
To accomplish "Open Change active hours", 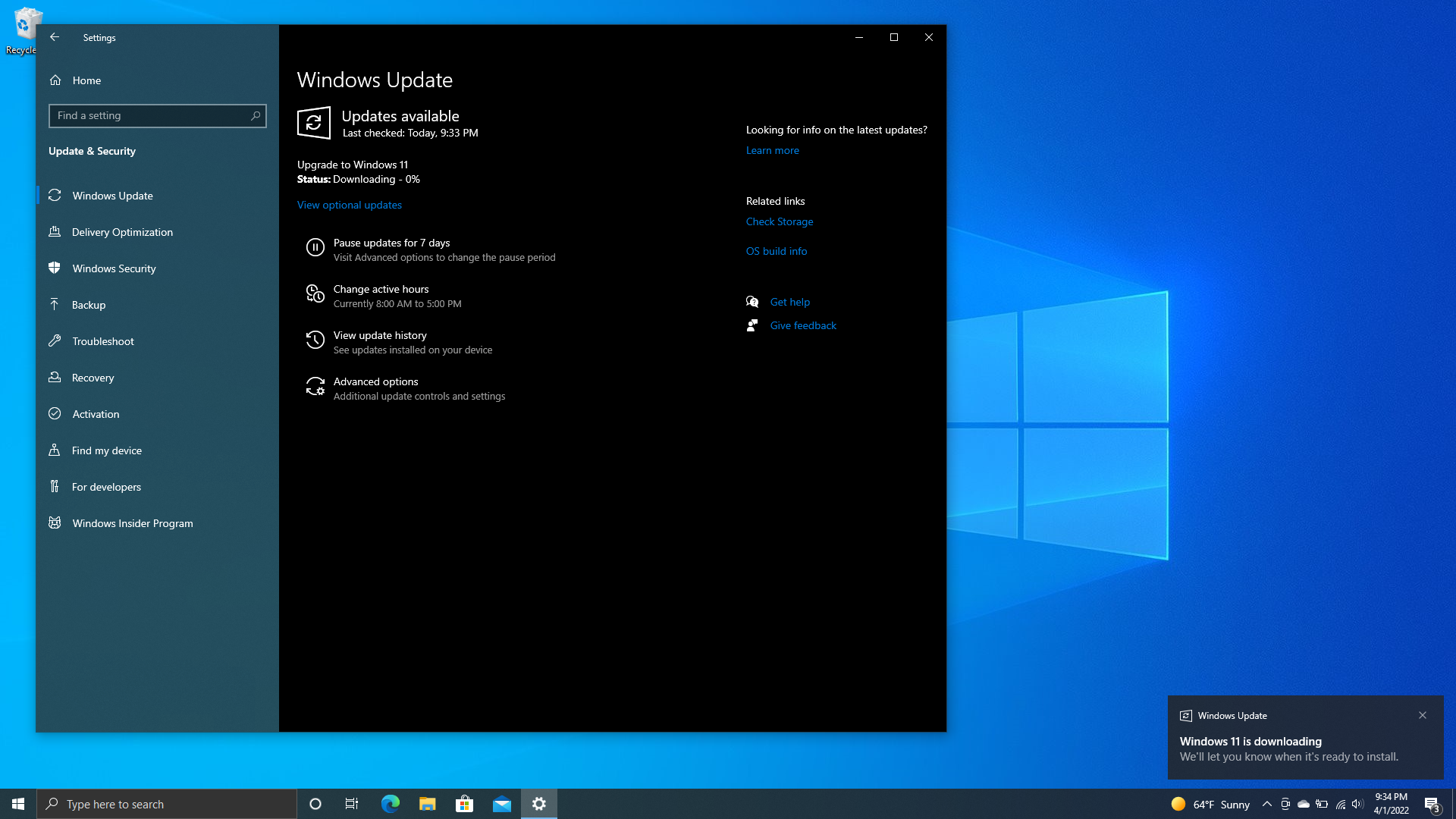I will point(384,296).
